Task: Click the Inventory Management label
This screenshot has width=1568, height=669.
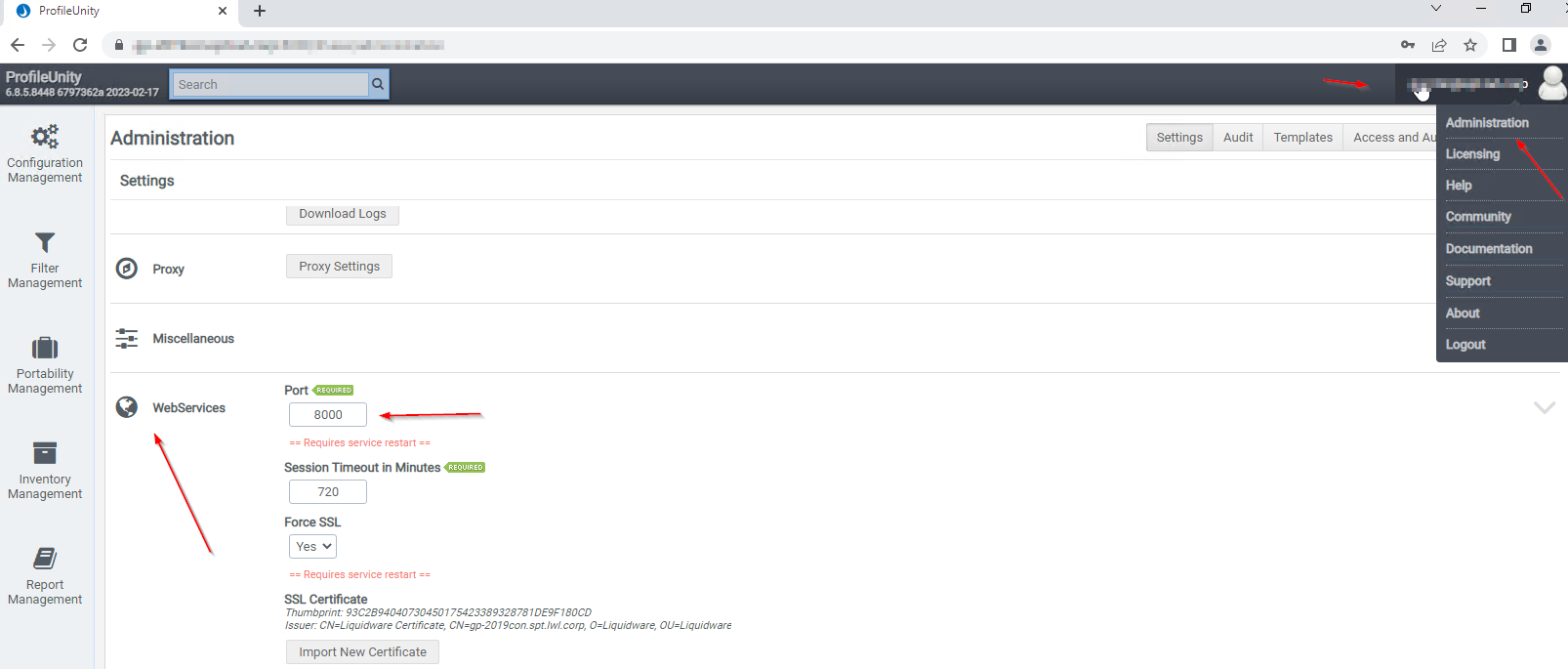Action: pos(45,486)
